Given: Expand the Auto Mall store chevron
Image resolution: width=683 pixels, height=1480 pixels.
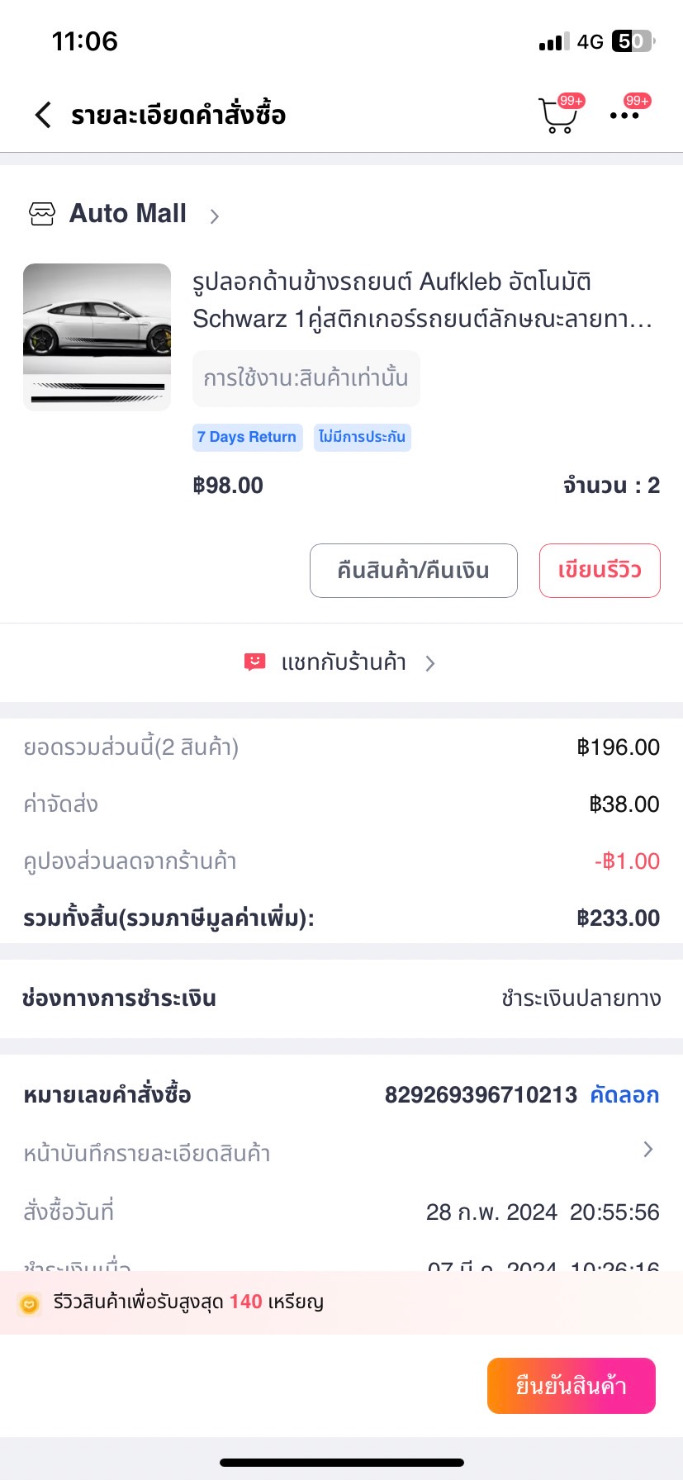Looking at the screenshot, I should pyautogui.click(x=214, y=215).
